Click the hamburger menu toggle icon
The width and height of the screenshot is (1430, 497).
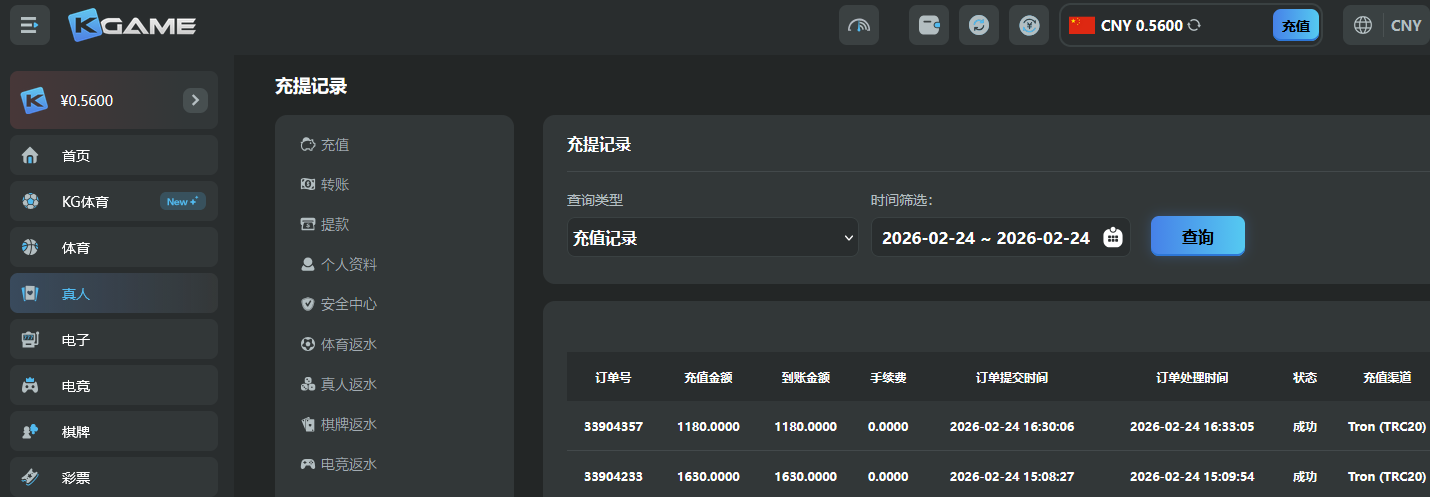pyautogui.click(x=30, y=25)
